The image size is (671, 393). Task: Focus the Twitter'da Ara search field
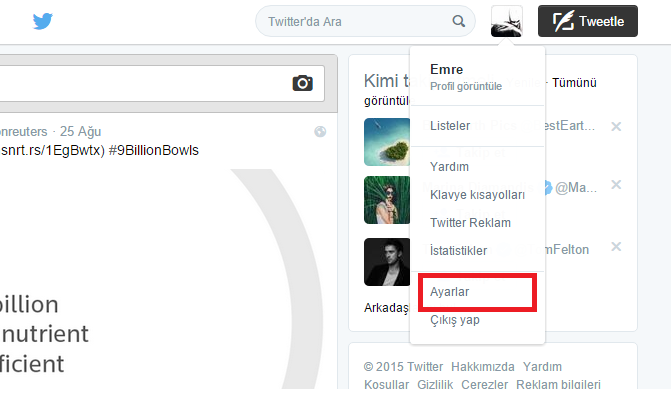(x=365, y=21)
